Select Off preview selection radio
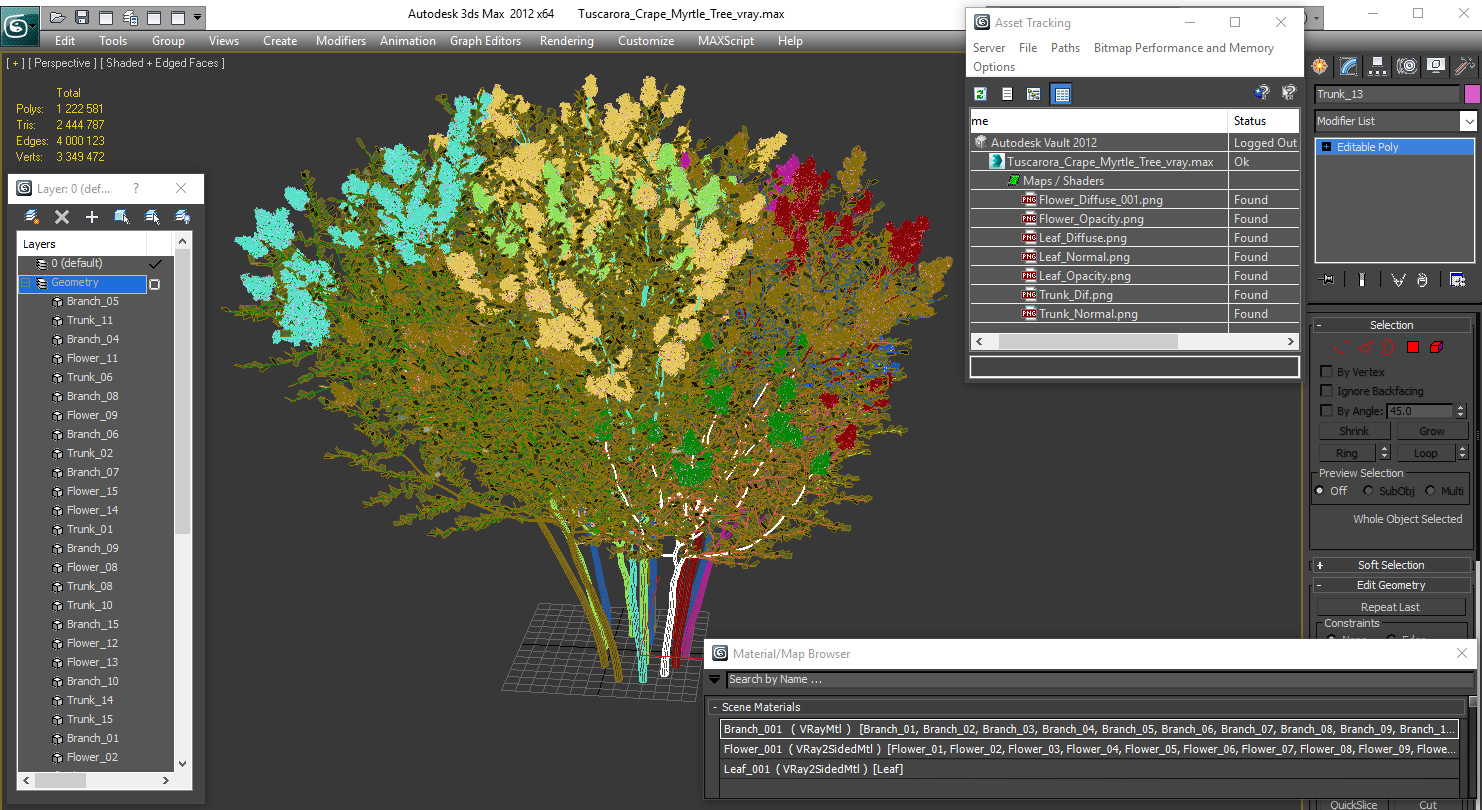This screenshot has height=810, width=1482. [1320, 491]
